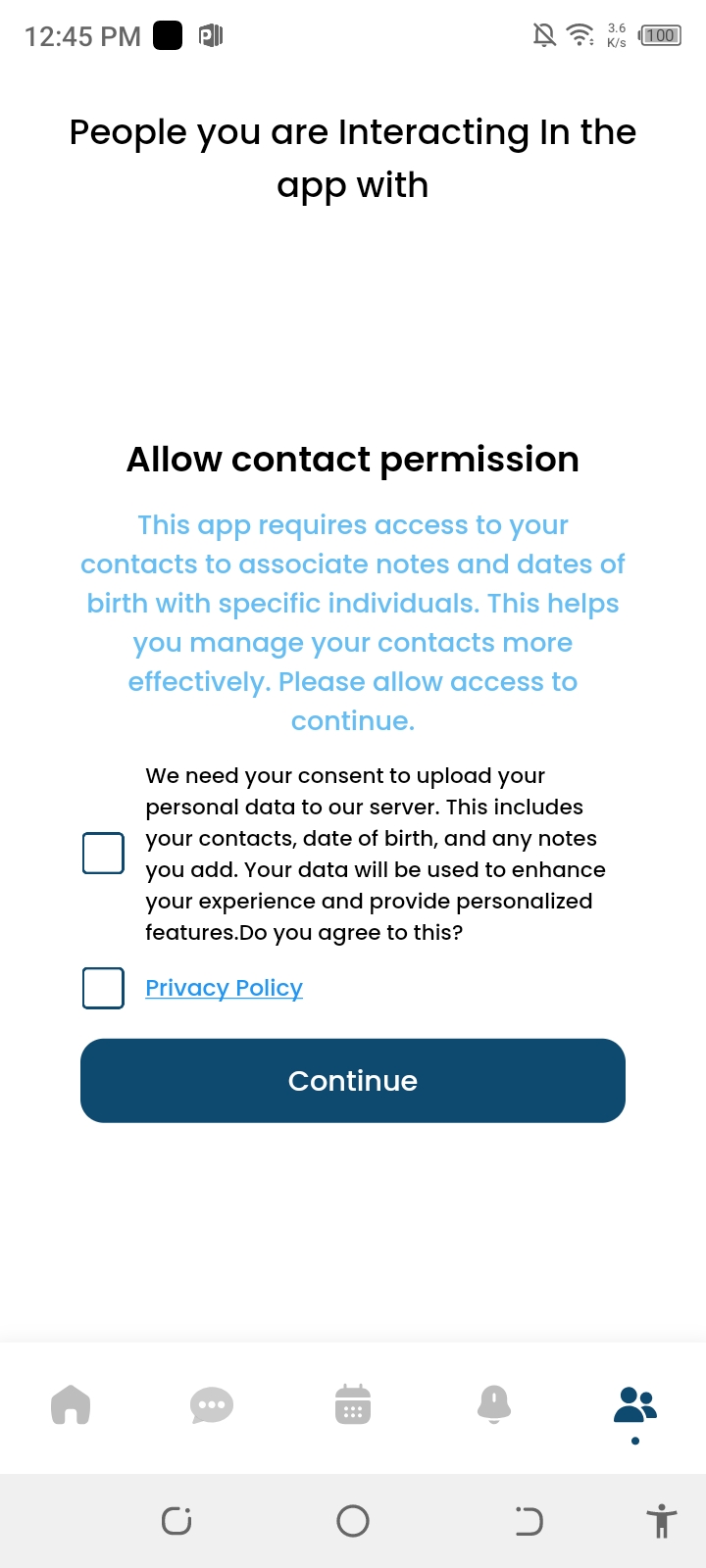Tap the Android home circle button
Image resolution: width=706 pixels, height=1568 pixels.
[x=353, y=1521]
